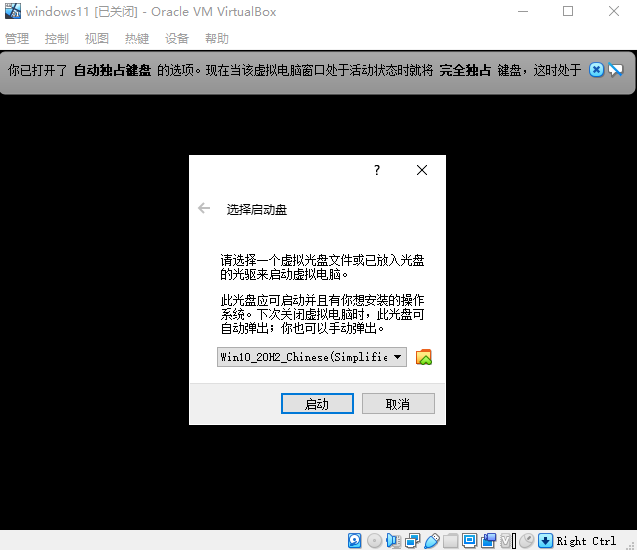Dismiss the keyboard capture notification
The height and width of the screenshot is (550, 637).
[596, 70]
